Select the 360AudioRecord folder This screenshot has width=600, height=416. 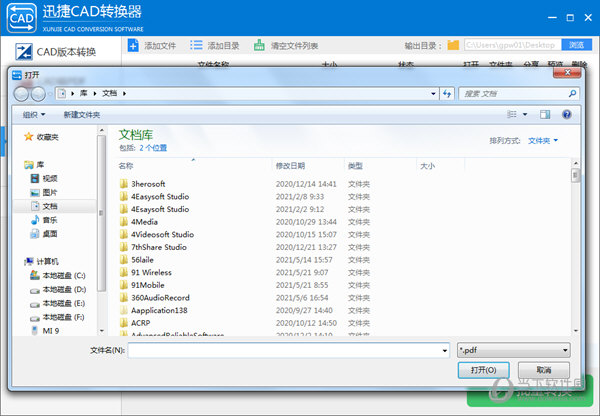[x=155, y=298]
